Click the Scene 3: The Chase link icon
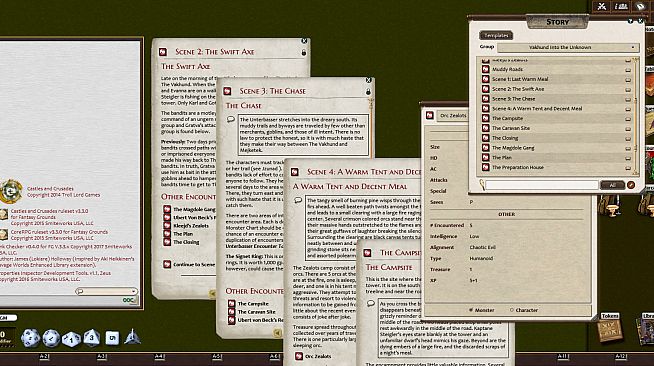654x366 pixels. click(x=227, y=91)
